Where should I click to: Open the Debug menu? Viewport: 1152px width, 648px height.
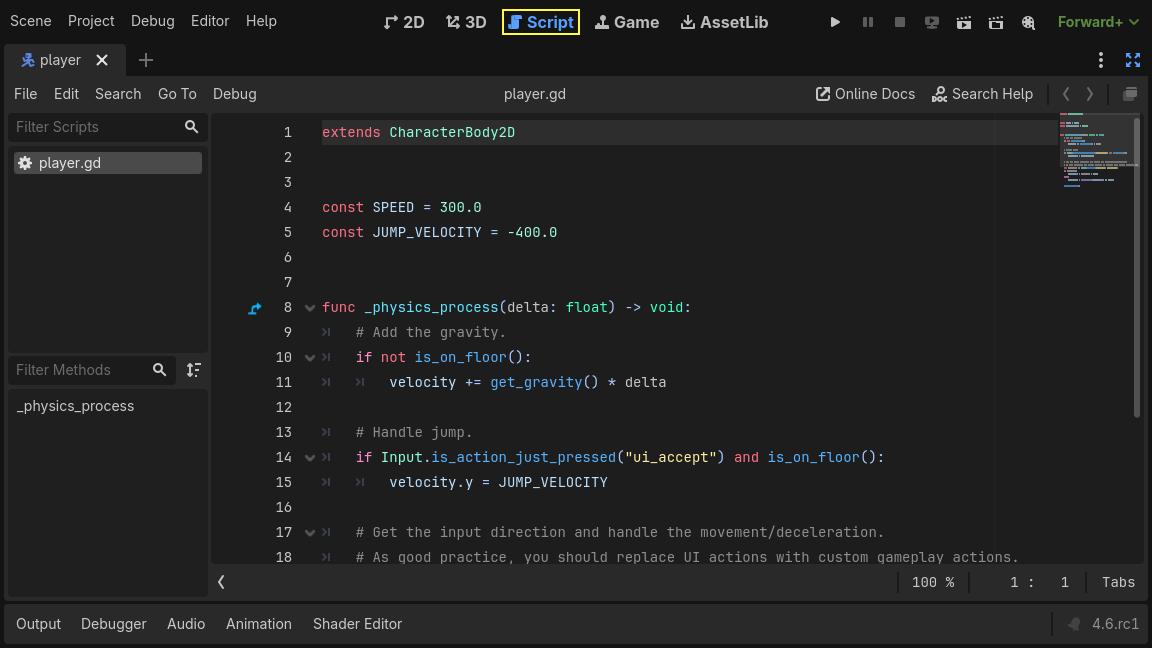[x=152, y=20]
